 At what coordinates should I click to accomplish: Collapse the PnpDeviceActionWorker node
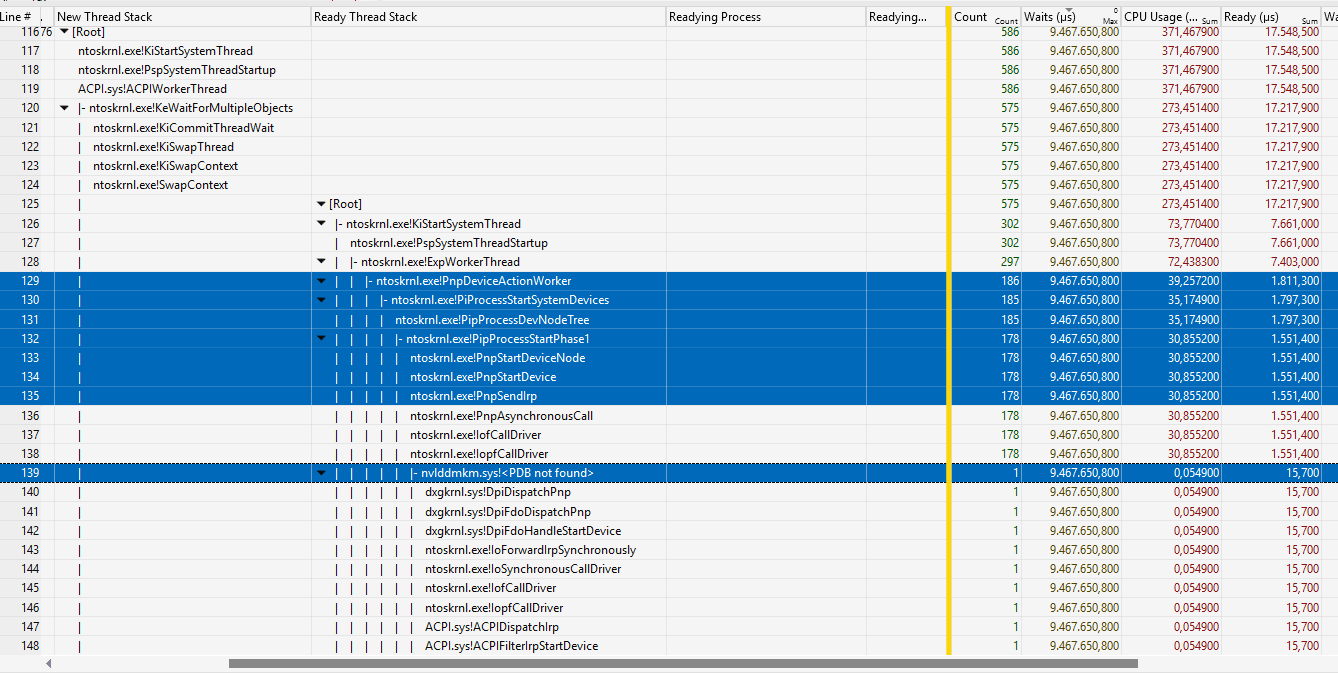(321, 281)
